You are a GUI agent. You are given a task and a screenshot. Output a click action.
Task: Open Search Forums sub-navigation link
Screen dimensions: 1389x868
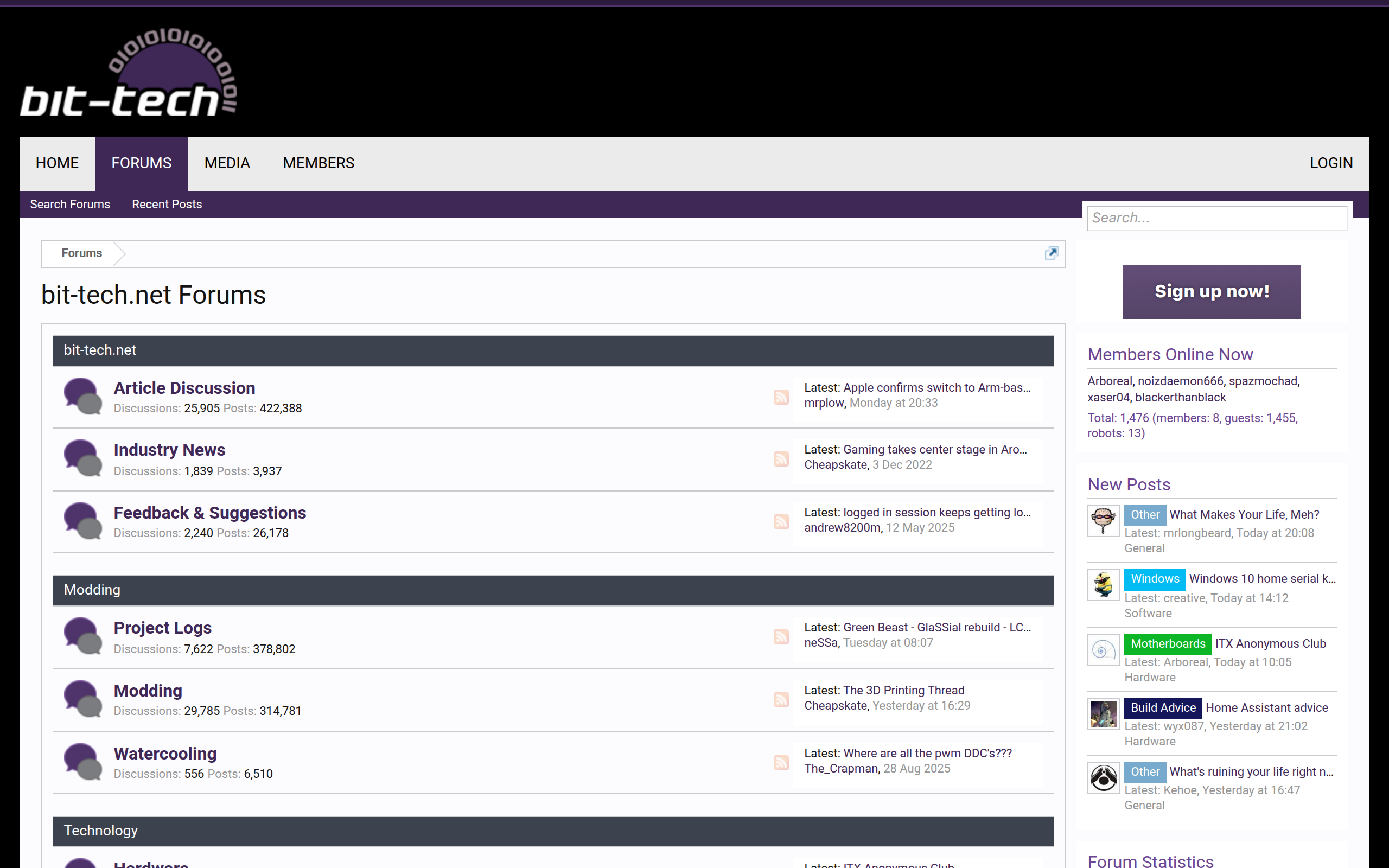pos(70,205)
